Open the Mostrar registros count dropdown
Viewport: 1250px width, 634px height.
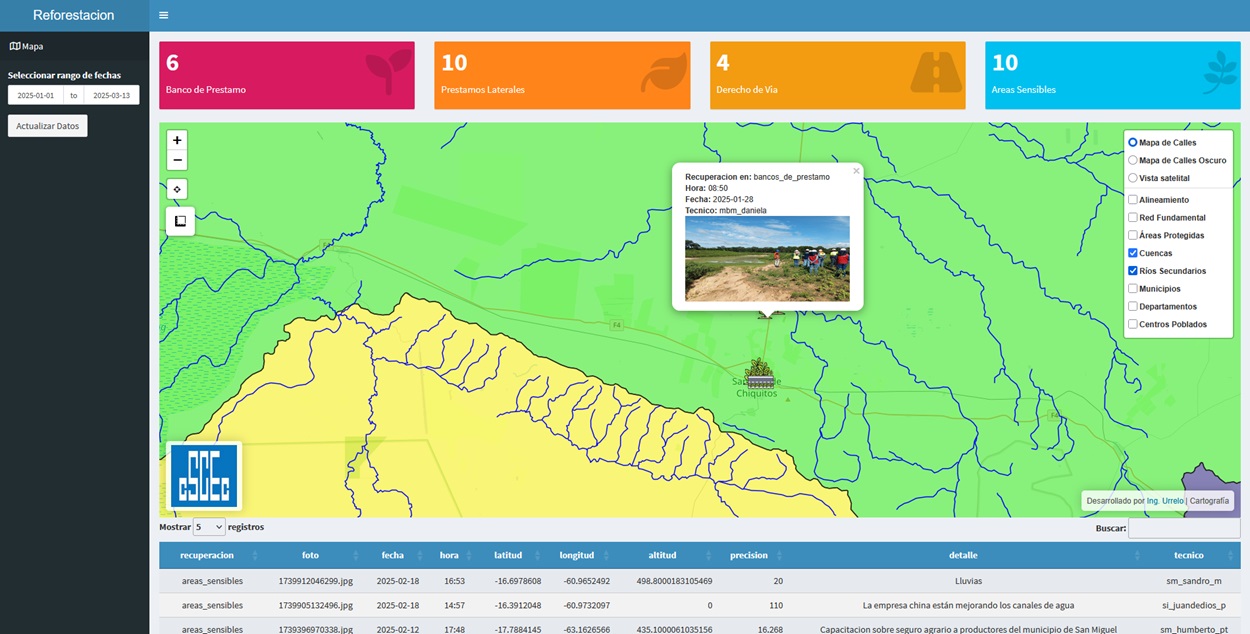pyautogui.click(x=209, y=527)
